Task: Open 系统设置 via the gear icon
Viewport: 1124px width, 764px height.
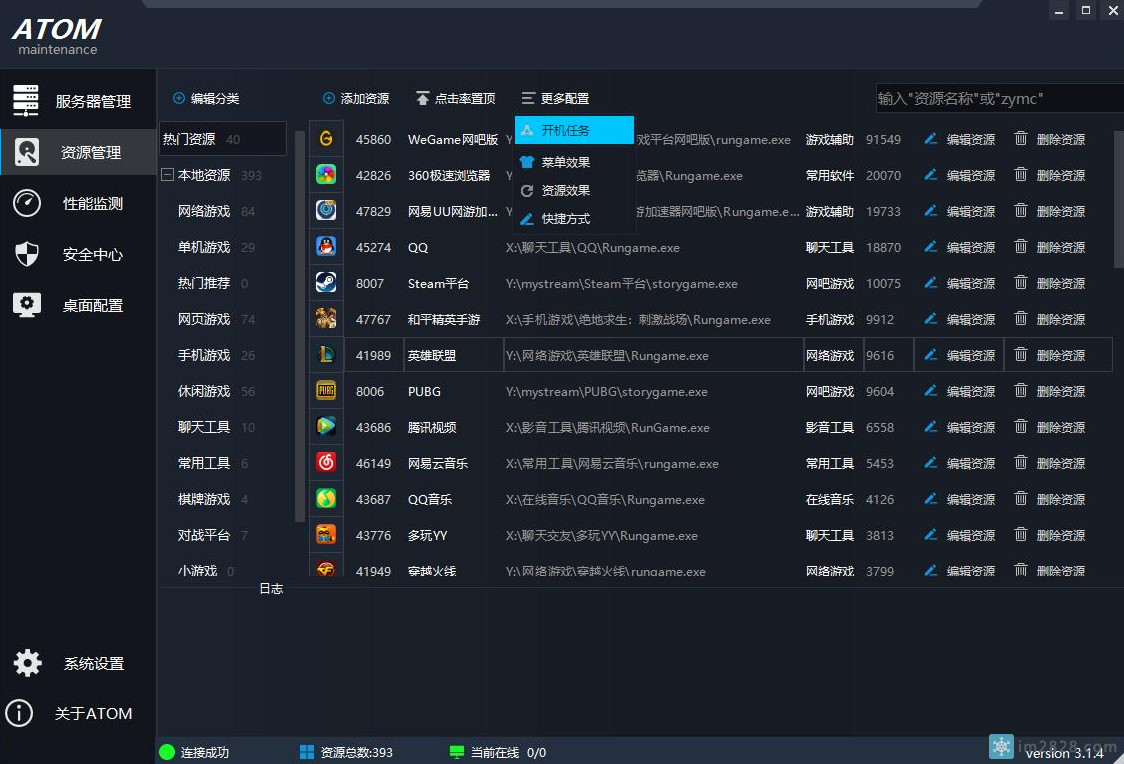Action: (27, 662)
